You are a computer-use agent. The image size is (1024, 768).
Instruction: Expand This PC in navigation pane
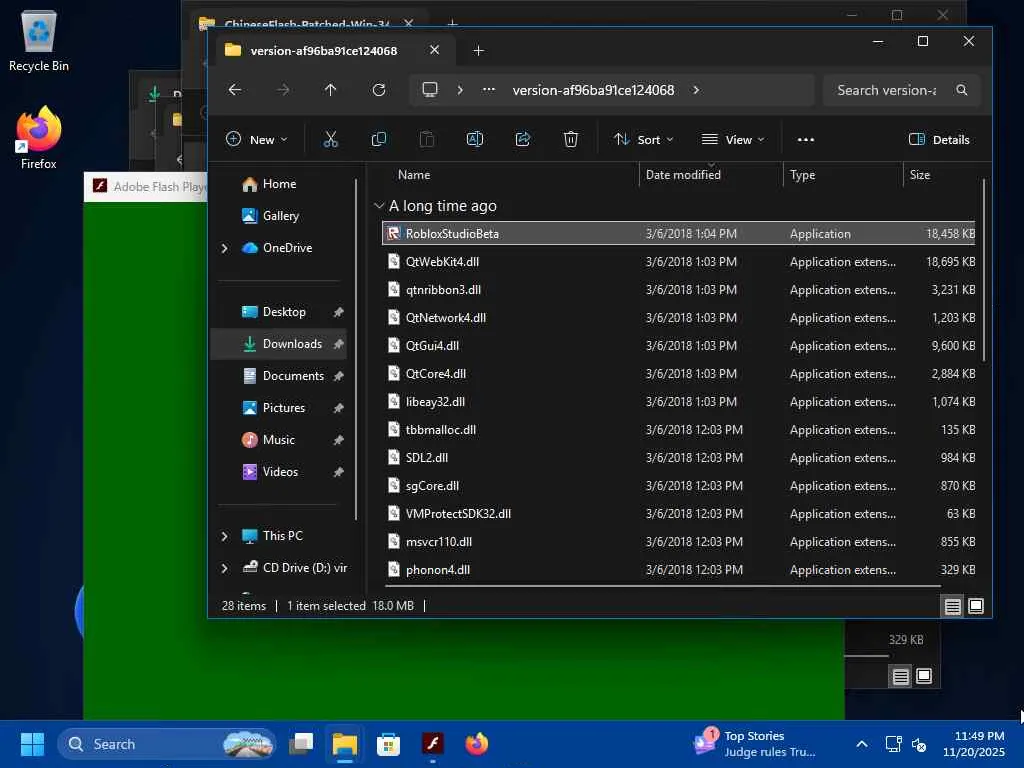225,536
